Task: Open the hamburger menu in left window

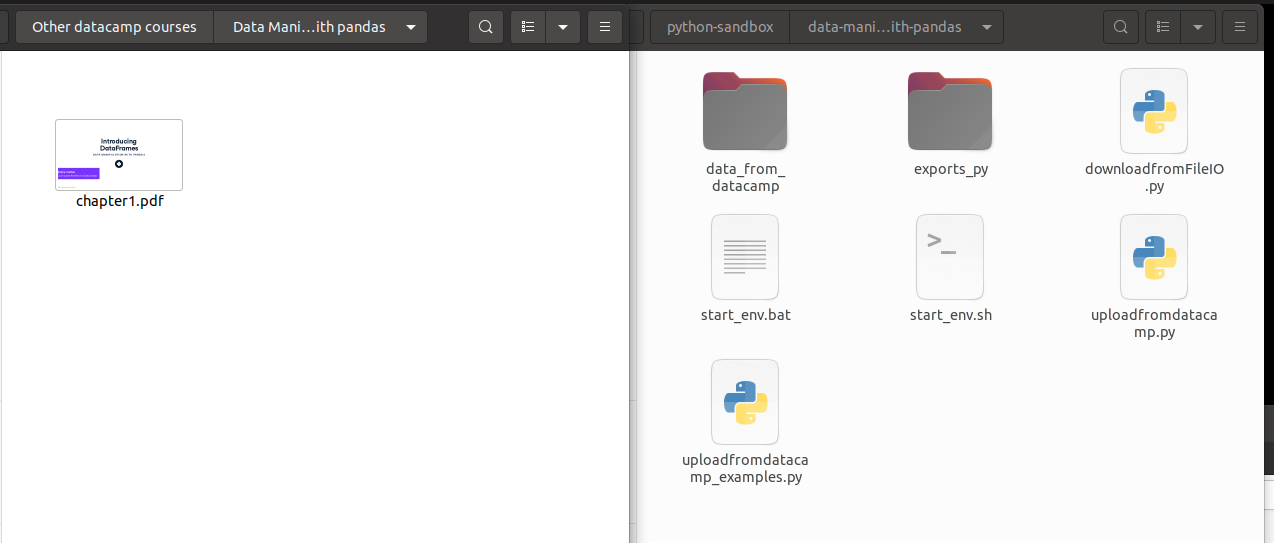Action: point(605,27)
